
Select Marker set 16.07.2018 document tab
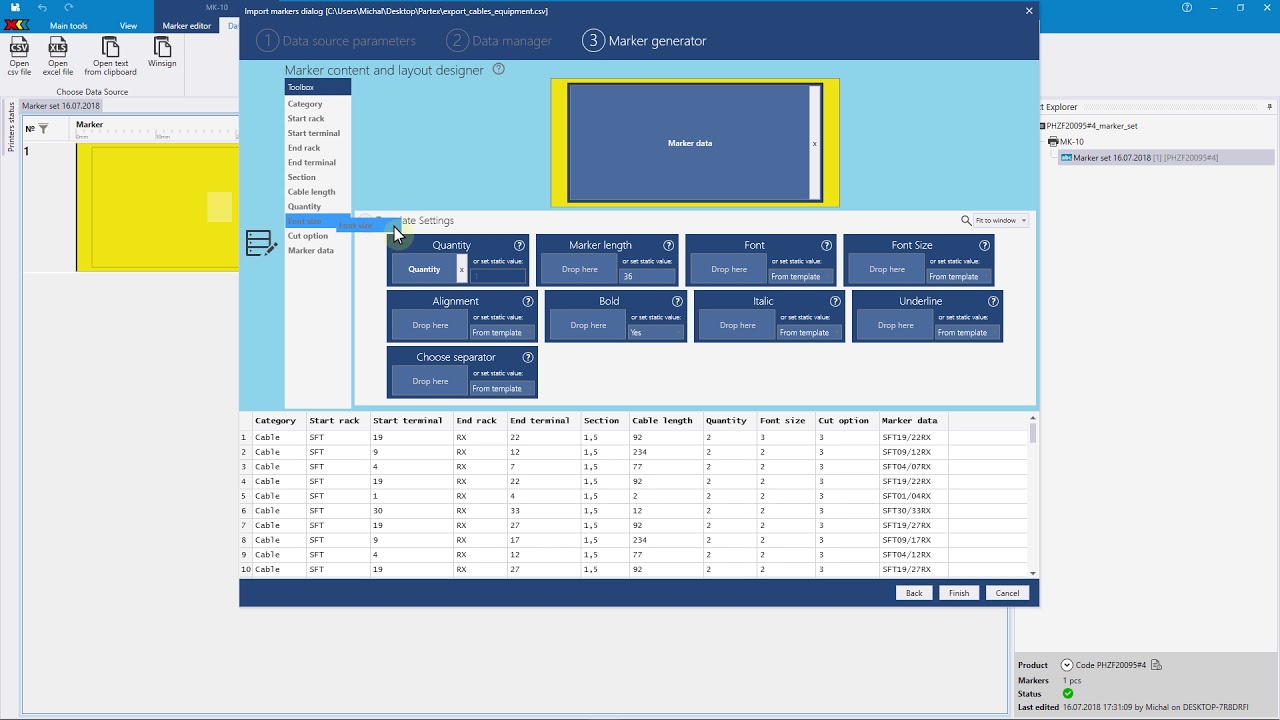61,106
